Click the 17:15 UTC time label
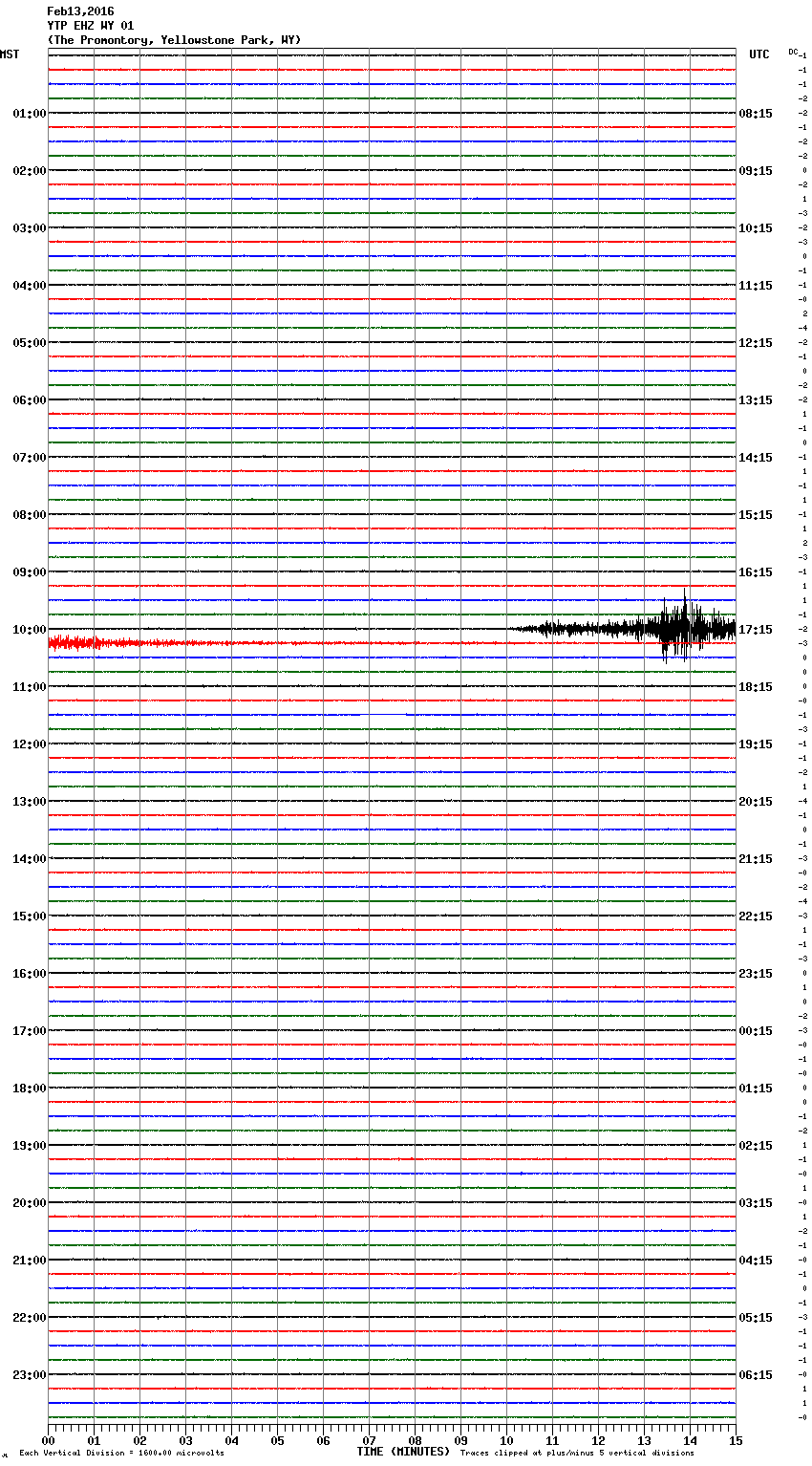 [x=756, y=630]
